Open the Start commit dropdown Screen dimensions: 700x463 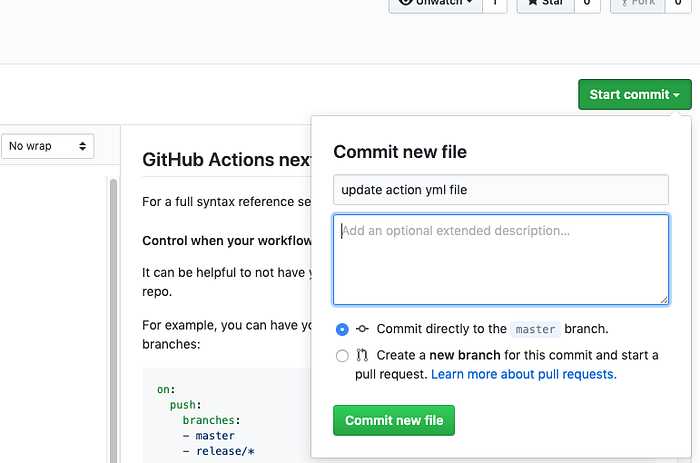click(634, 95)
